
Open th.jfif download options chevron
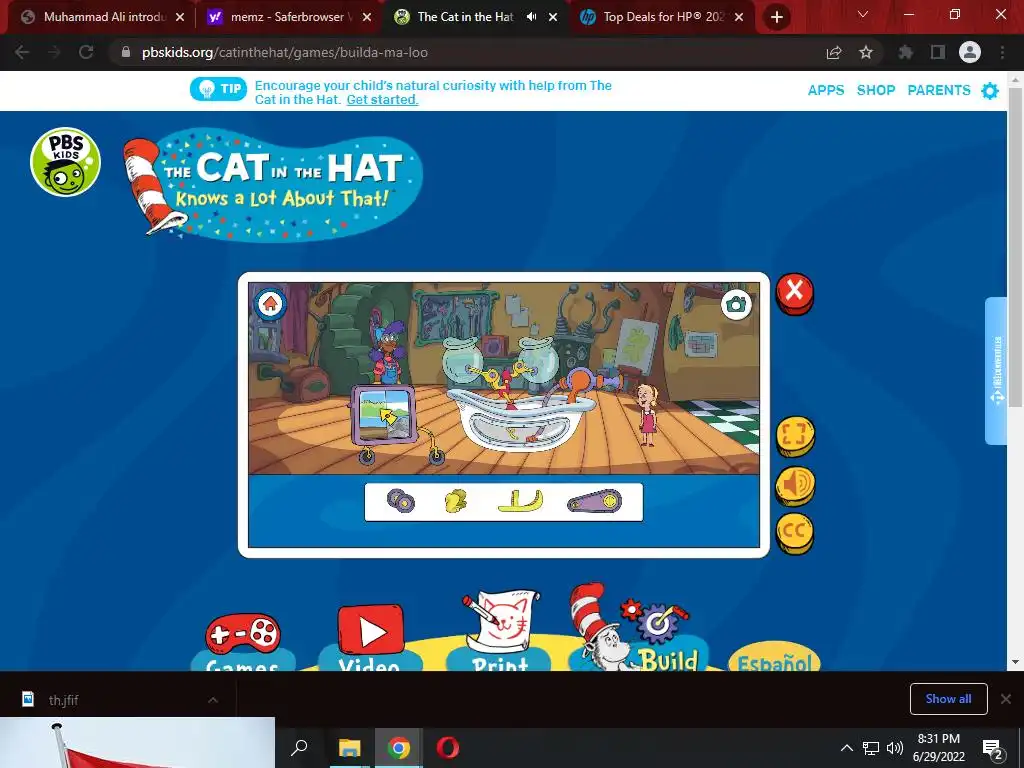pyautogui.click(x=213, y=700)
